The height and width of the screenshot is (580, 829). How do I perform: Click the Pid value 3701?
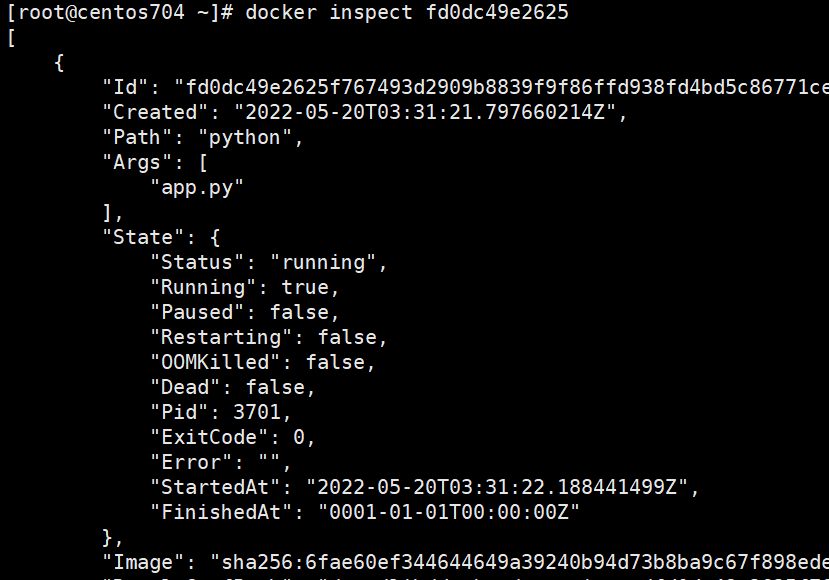257,412
